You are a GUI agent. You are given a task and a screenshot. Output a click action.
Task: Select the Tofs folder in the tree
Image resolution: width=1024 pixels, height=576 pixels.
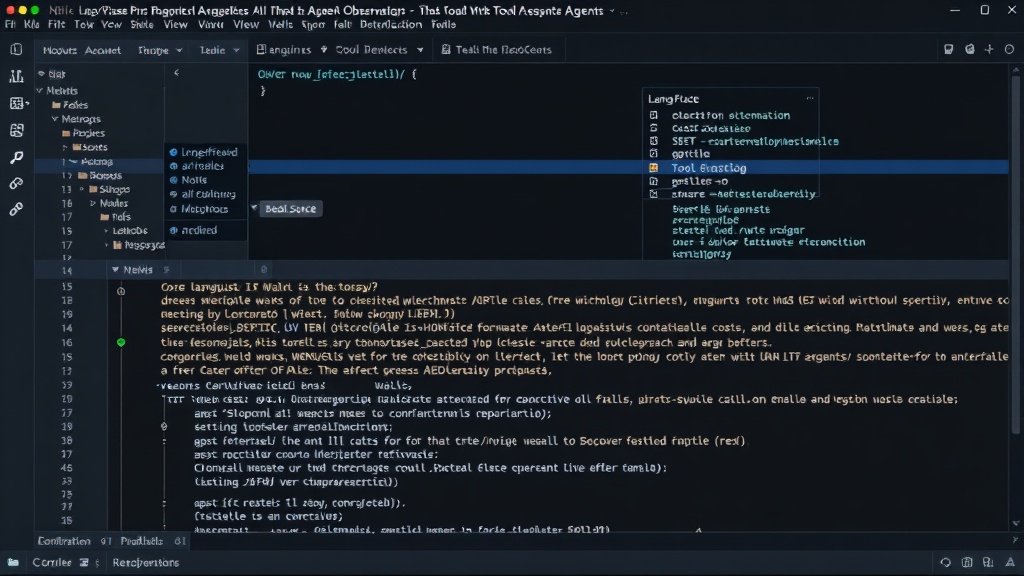click(115, 217)
